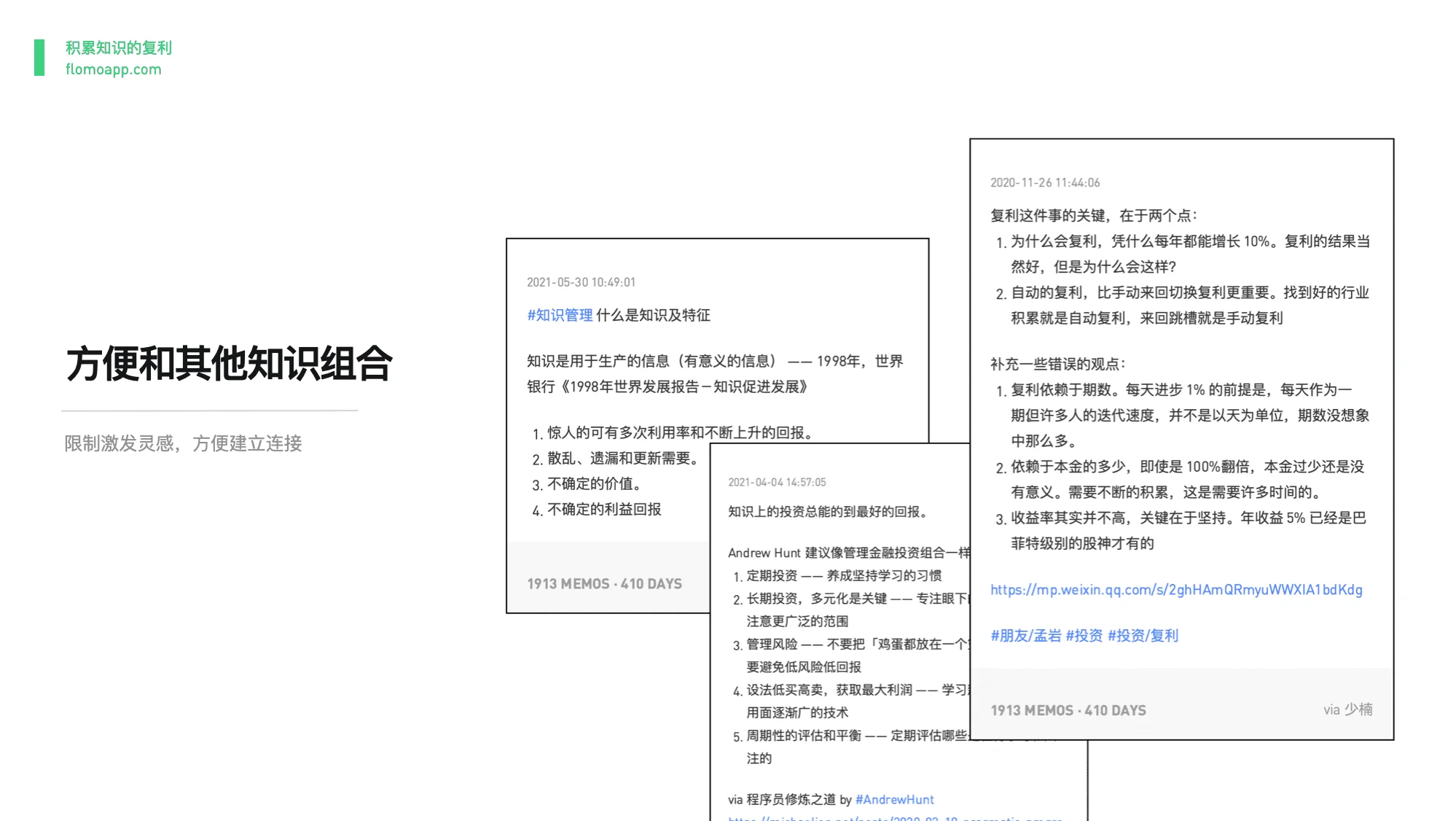The height and width of the screenshot is (821, 1456).
Task: Click the #朋友/孟岩 tag
Action: 1025,636
